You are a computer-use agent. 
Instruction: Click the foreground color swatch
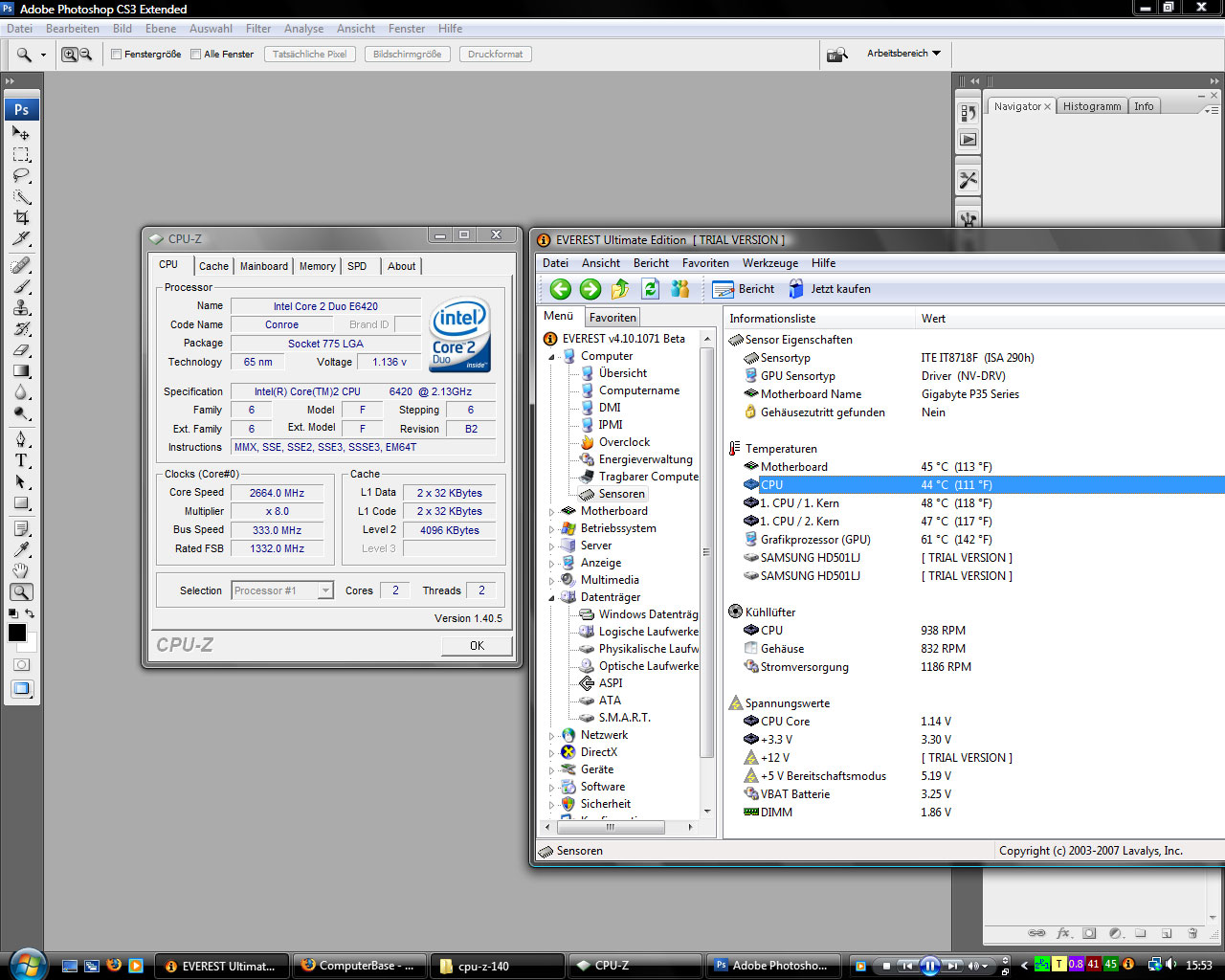pos(17,633)
